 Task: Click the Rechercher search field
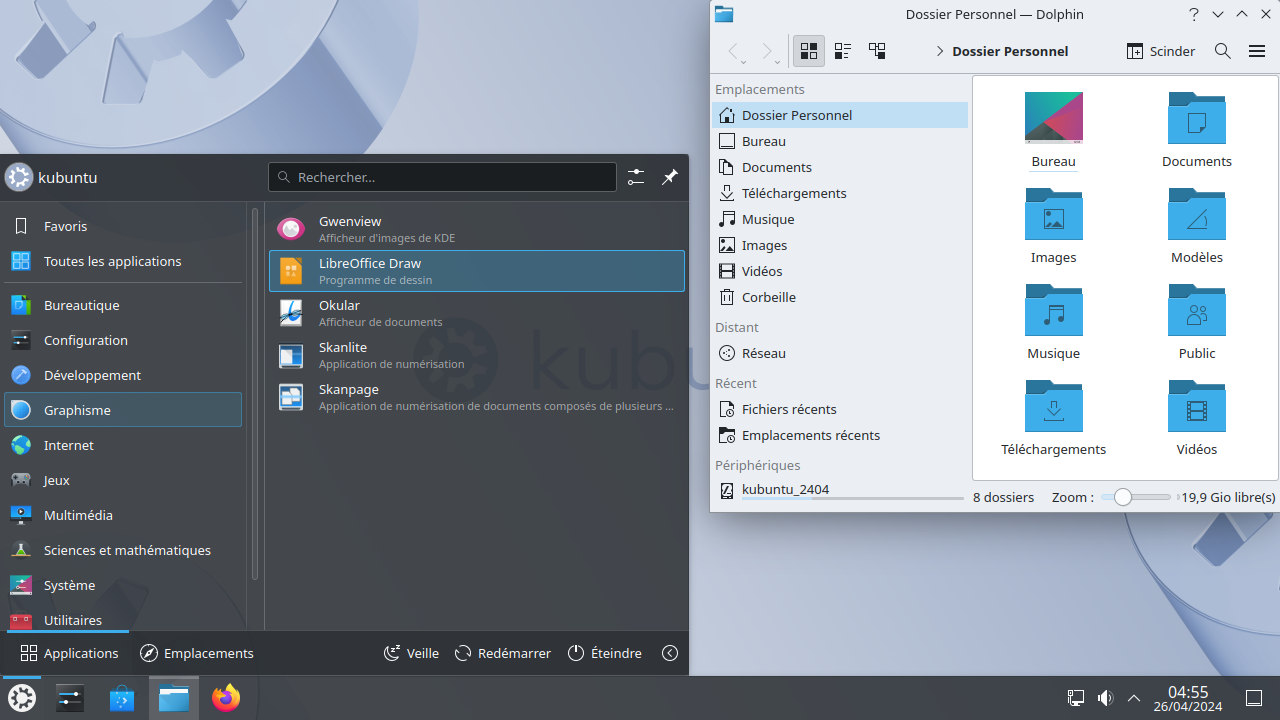click(443, 177)
